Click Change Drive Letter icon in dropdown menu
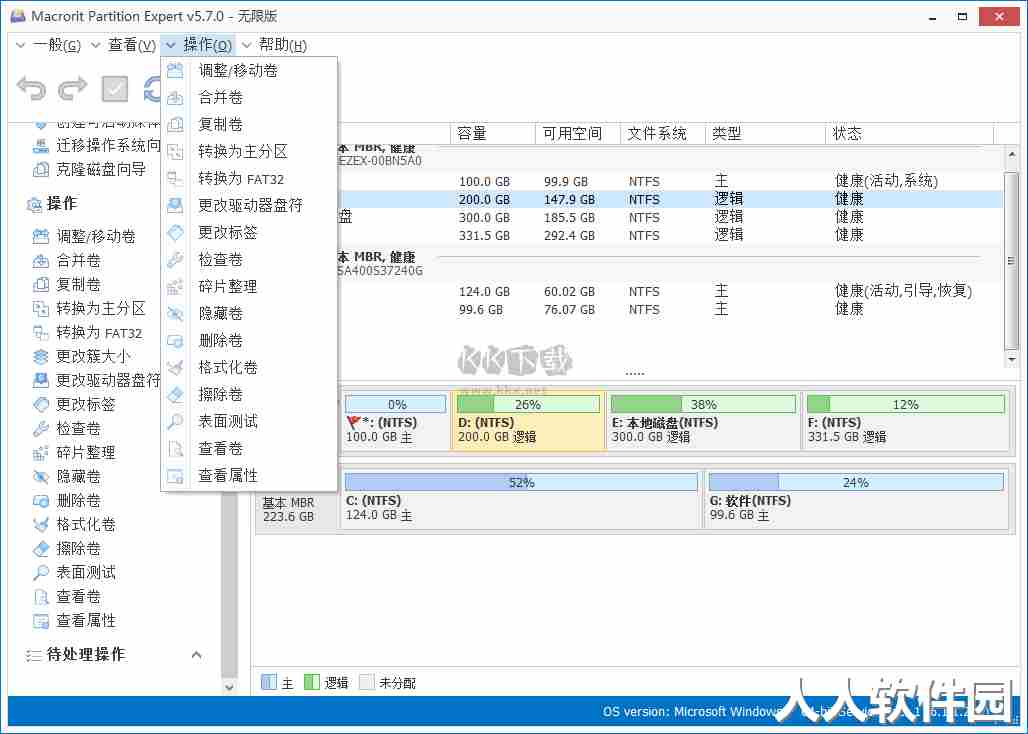 click(175, 206)
